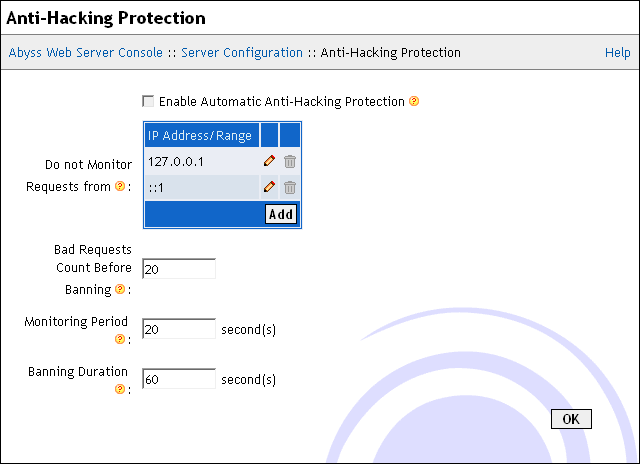Delete the 127.0.0.1 entry with trash icon

pyautogui.click(x=290, y=160)
